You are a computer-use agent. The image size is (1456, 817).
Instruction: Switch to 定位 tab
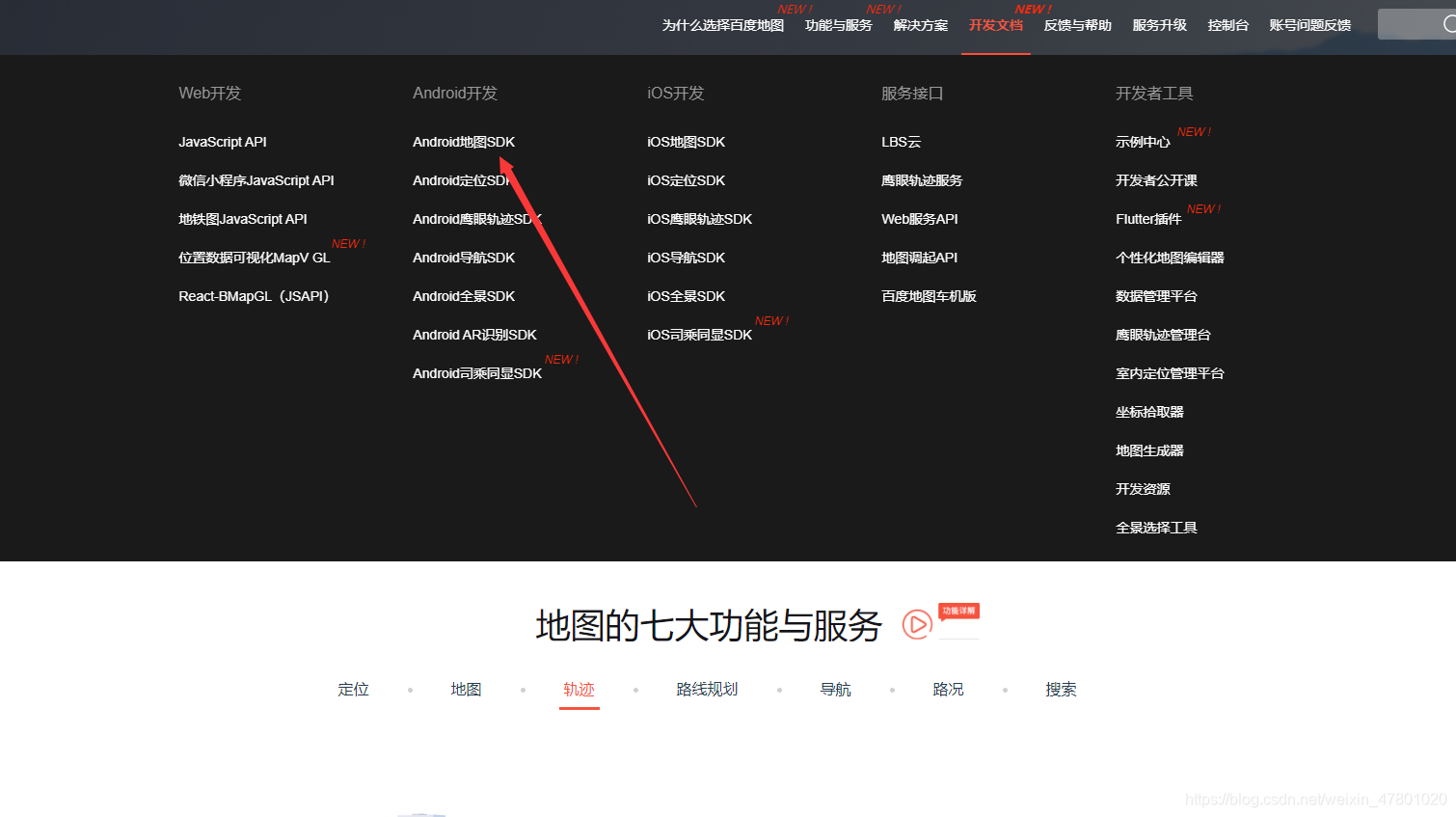click(354, 689)
